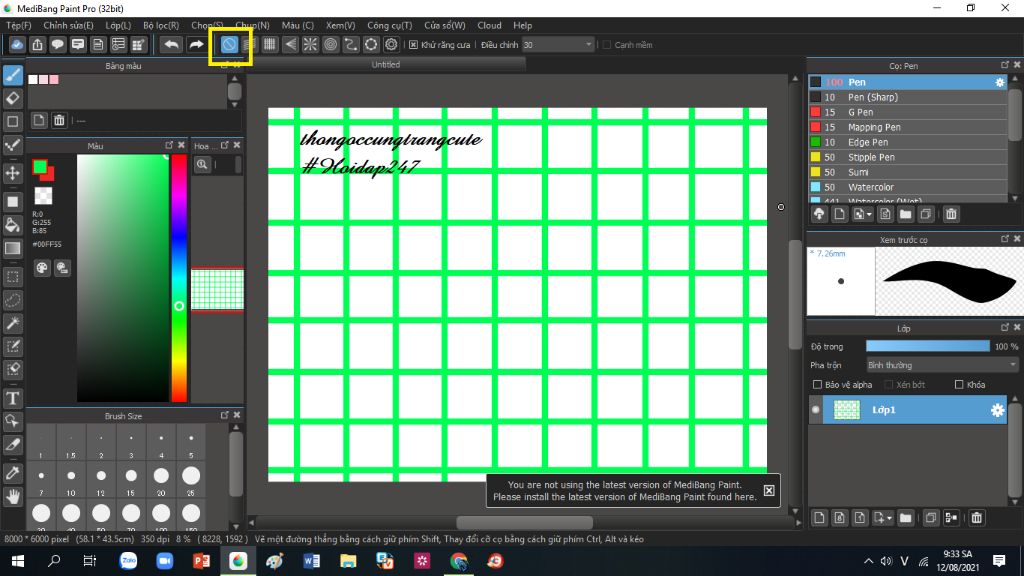Open snap settings gear icon
This screenshot has height=576, width=1024.
(391, 44)
